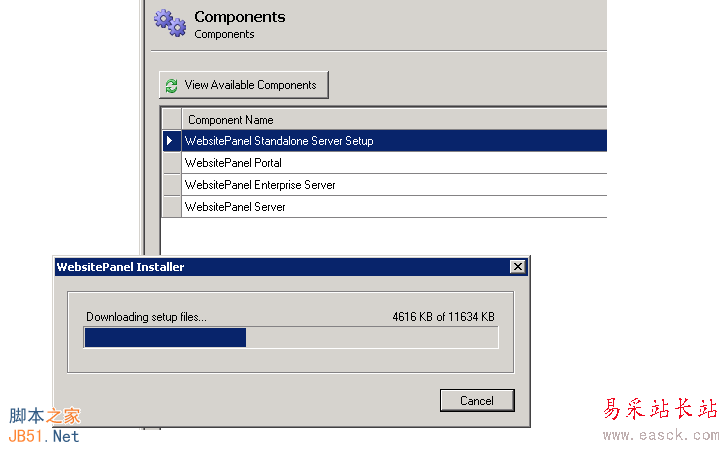Choose the WebsitePanel Enterprise Server row
This screenshot has width=720, height=450.
[x=260, y=185]
